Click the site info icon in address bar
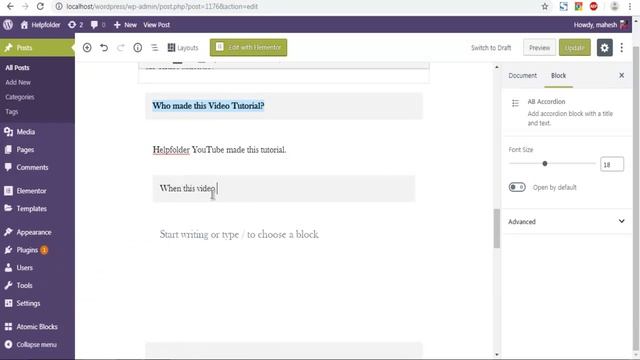640x360 pixels. [x=59, y=7]
